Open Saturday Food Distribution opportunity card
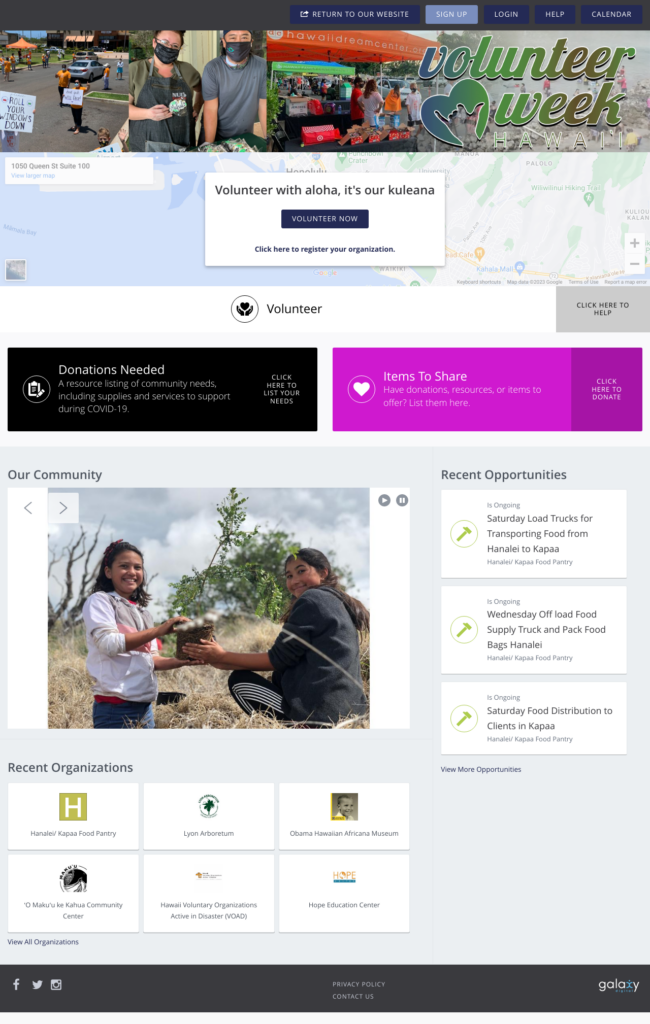 (534, 718)
